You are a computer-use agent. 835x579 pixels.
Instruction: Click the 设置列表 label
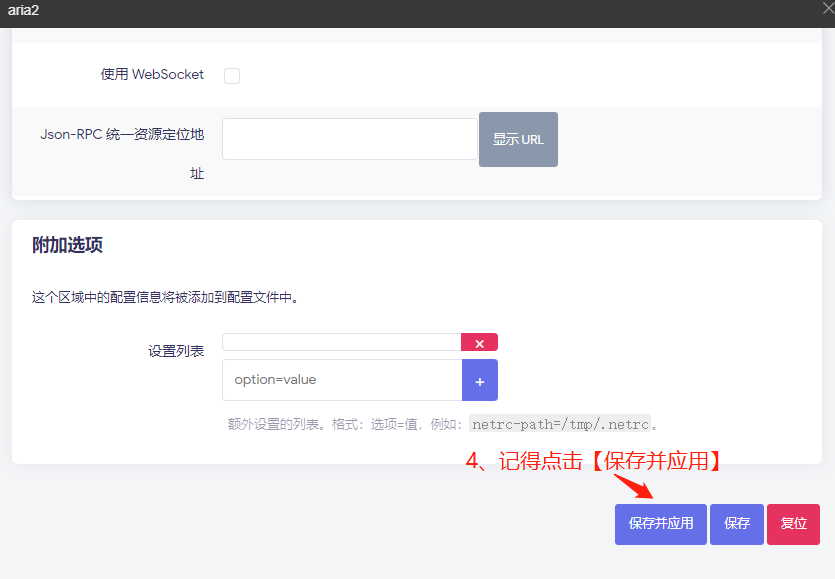tap(176, 351)
